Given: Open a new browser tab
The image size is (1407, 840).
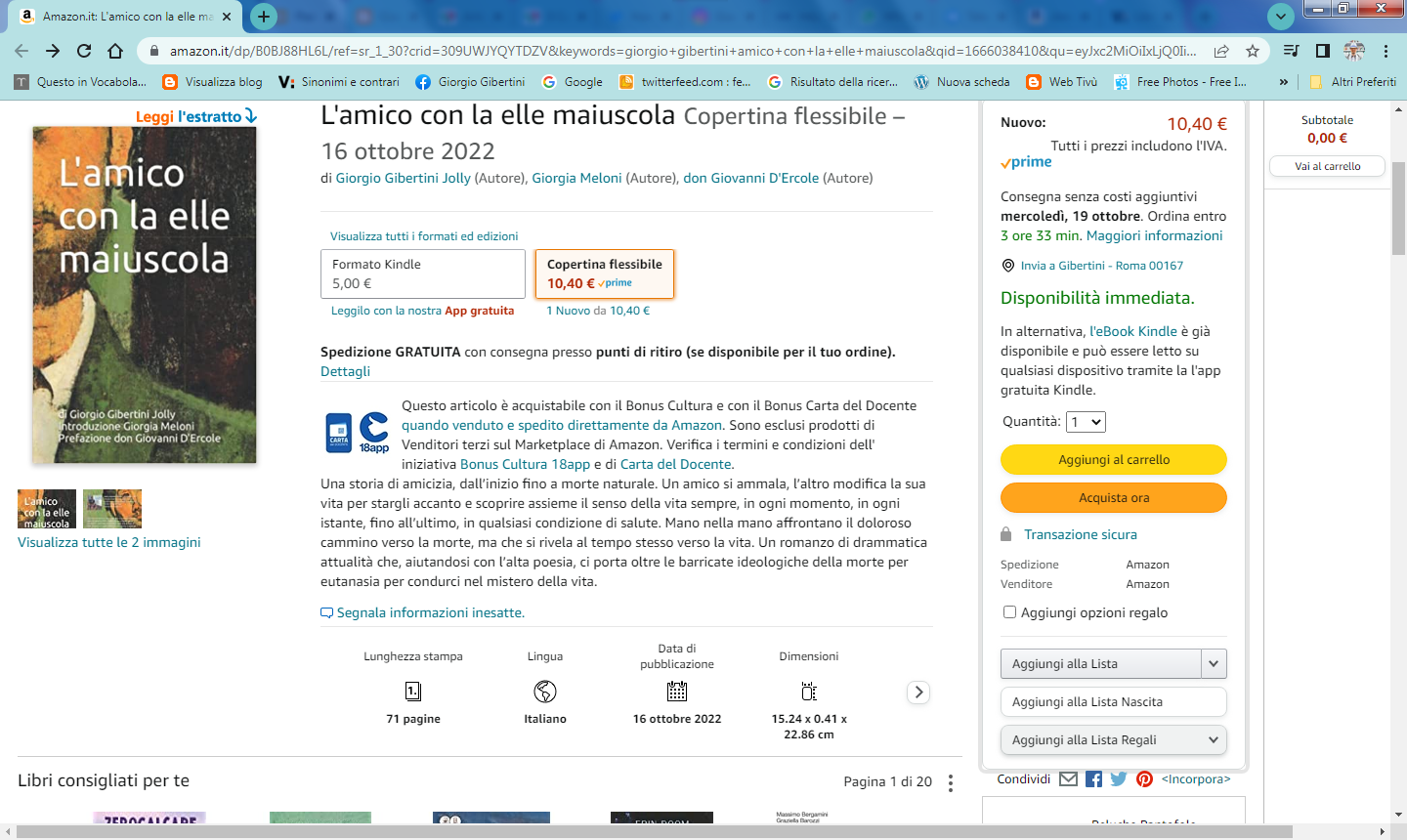Looking at the screenshot, I should 263,17.
